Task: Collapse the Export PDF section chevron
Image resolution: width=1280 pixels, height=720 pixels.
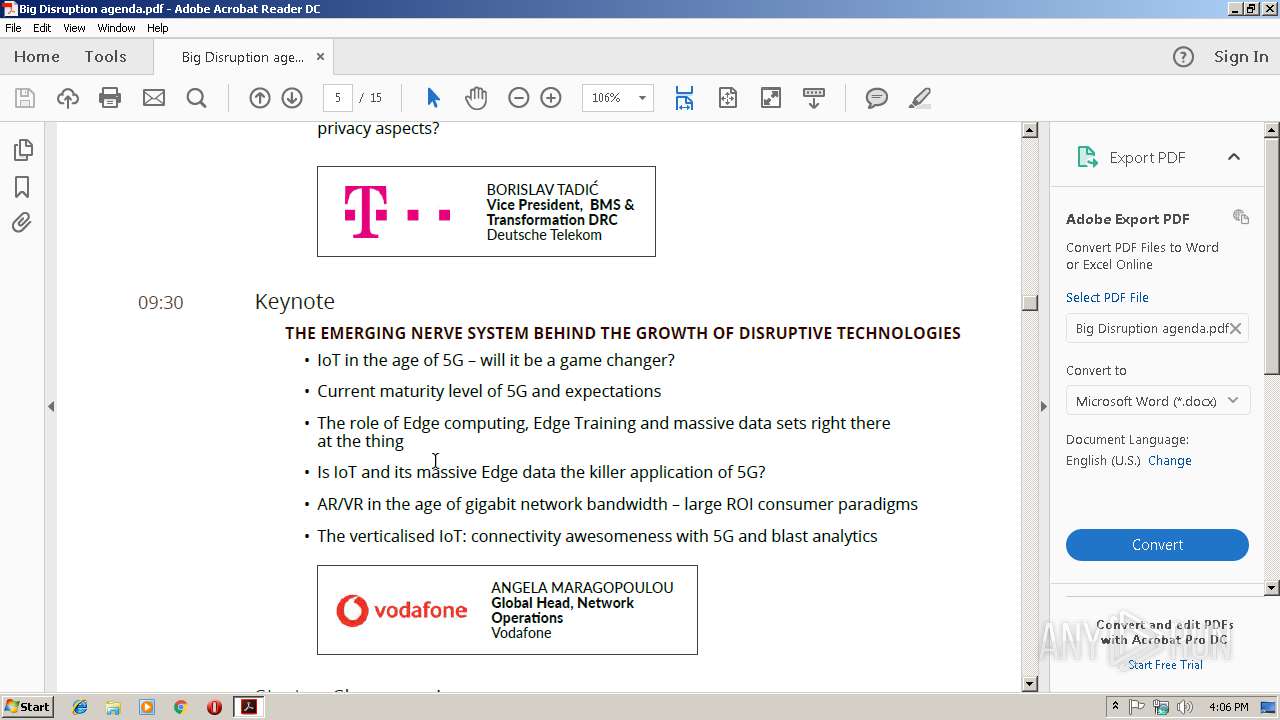Action: click(1233, 157)
